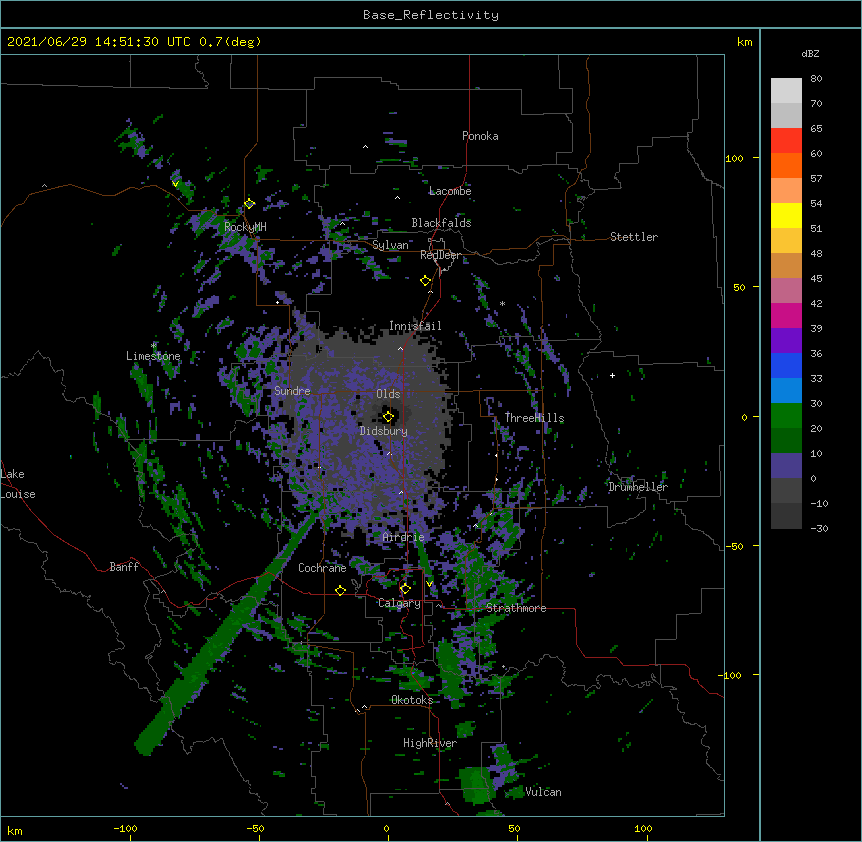Click the white plus marker northwest of Drumheller
Viewport: 862px width, 842px height.
pyautogui.click(x=612, y=375)
